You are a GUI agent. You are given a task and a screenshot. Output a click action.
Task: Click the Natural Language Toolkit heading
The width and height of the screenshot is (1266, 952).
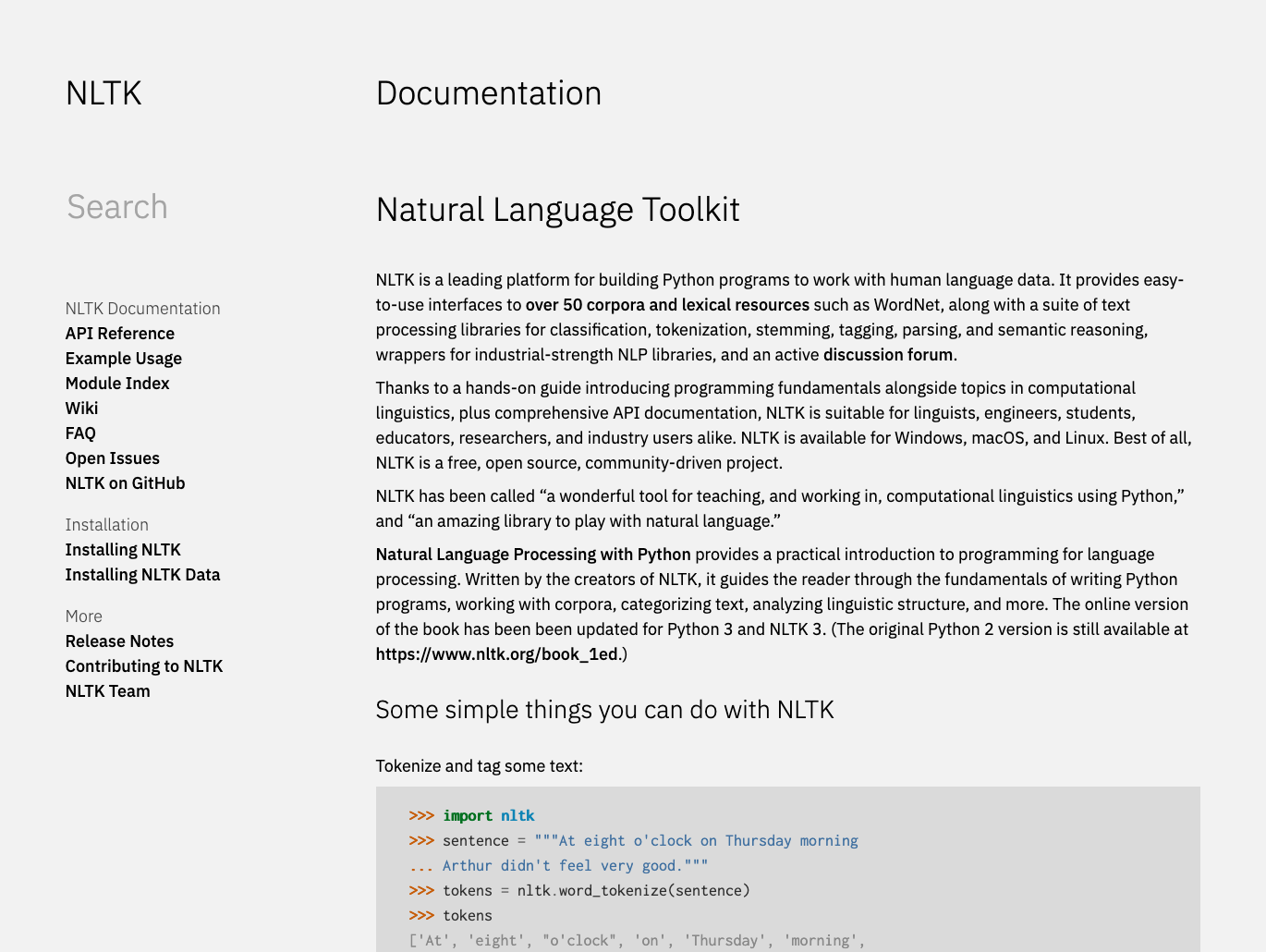click(557, 210)
